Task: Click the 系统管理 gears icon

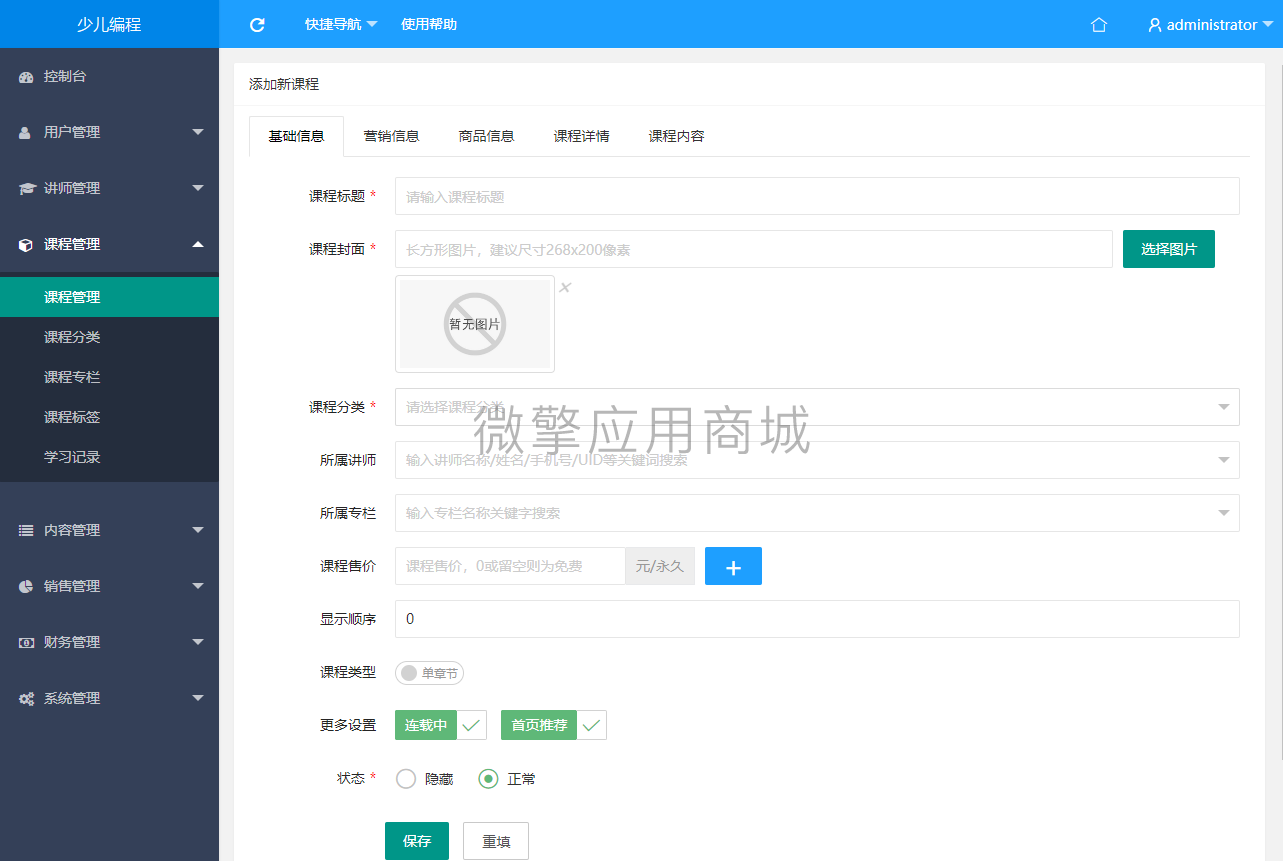Action: click(x=27, y=698)
